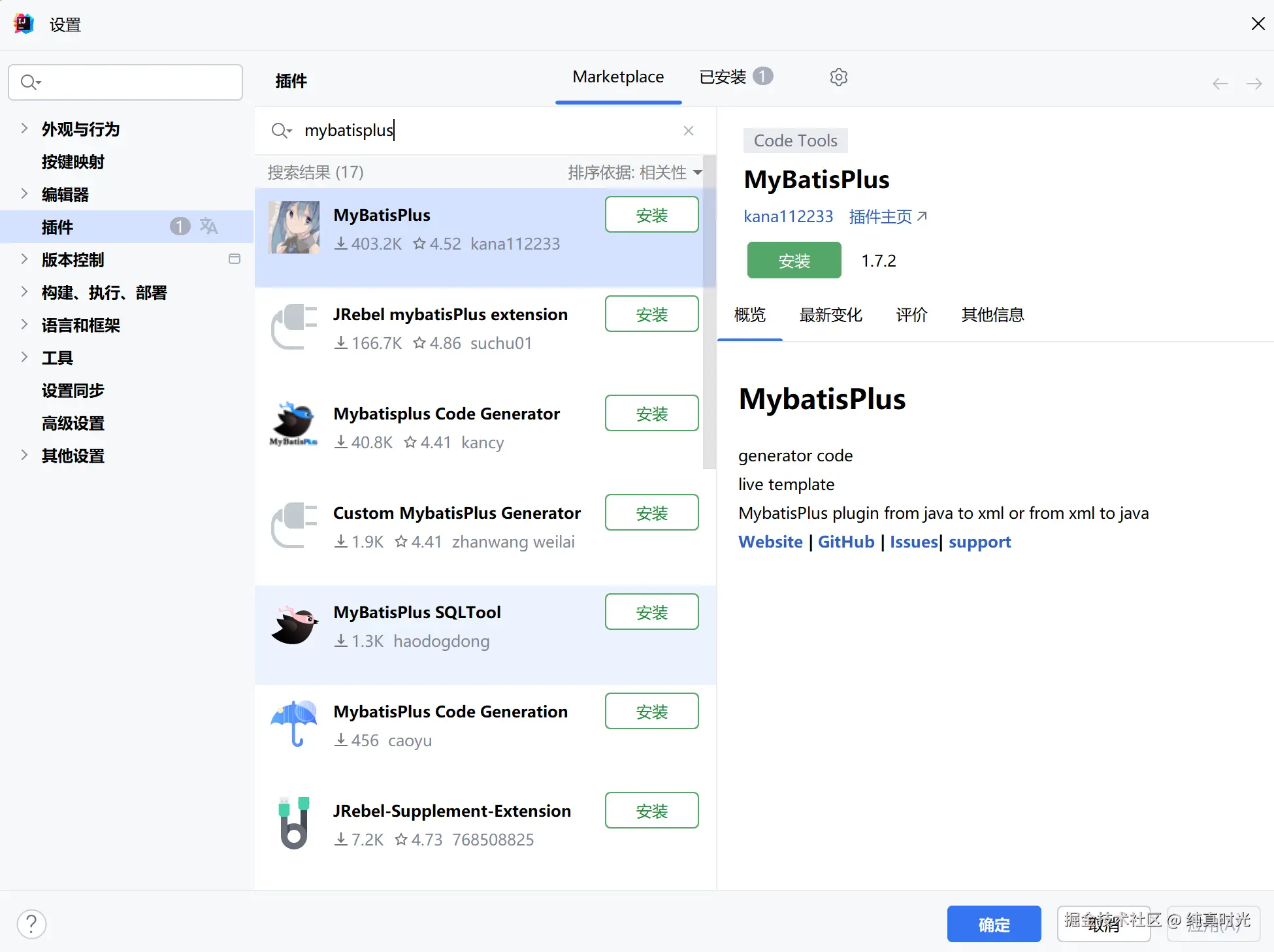Open the help question mark button
Viewport: 1274px width, 952px height.
pos(31,924)
